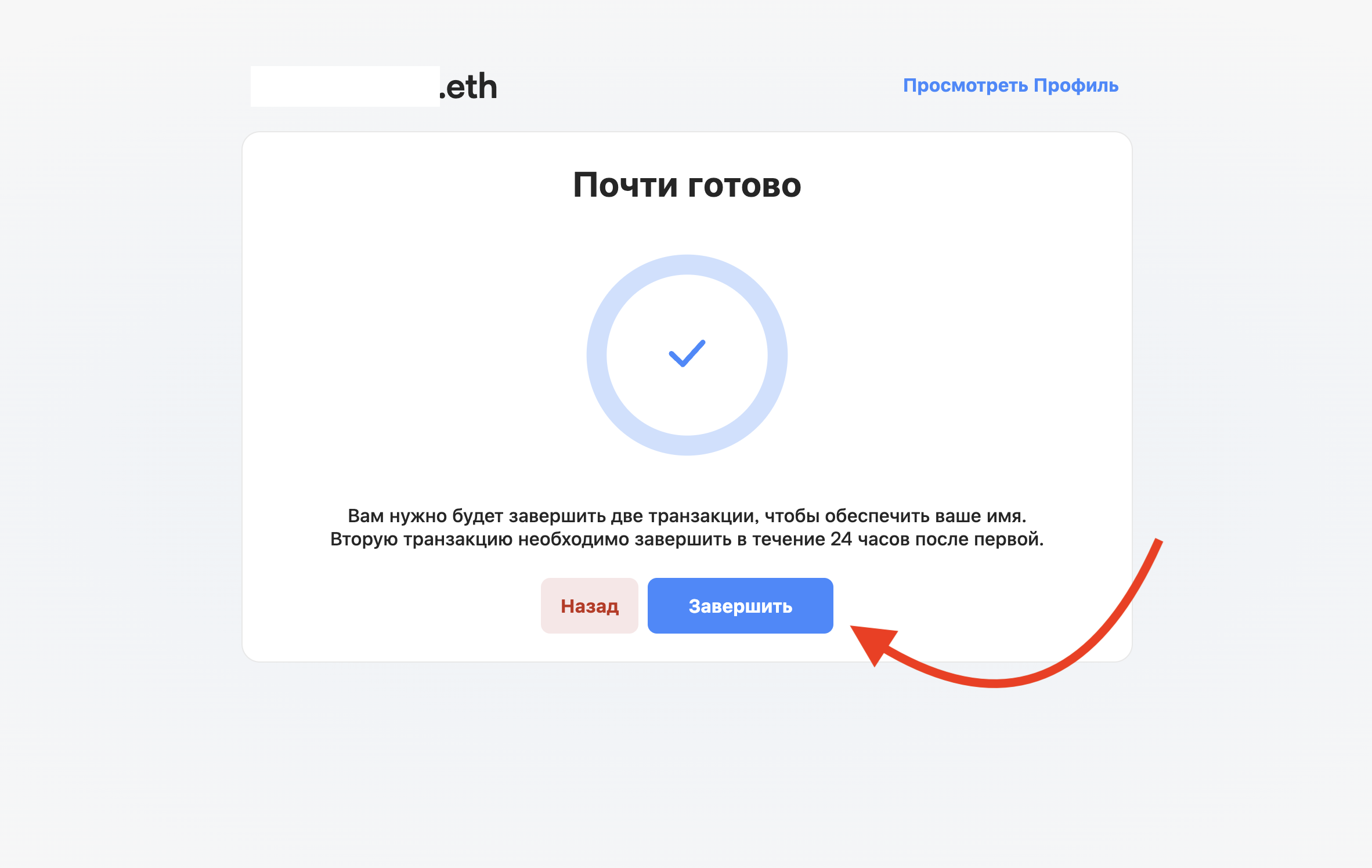
Task: Open Просмотреть Профиль link
Action: (x=1010, y=85)
